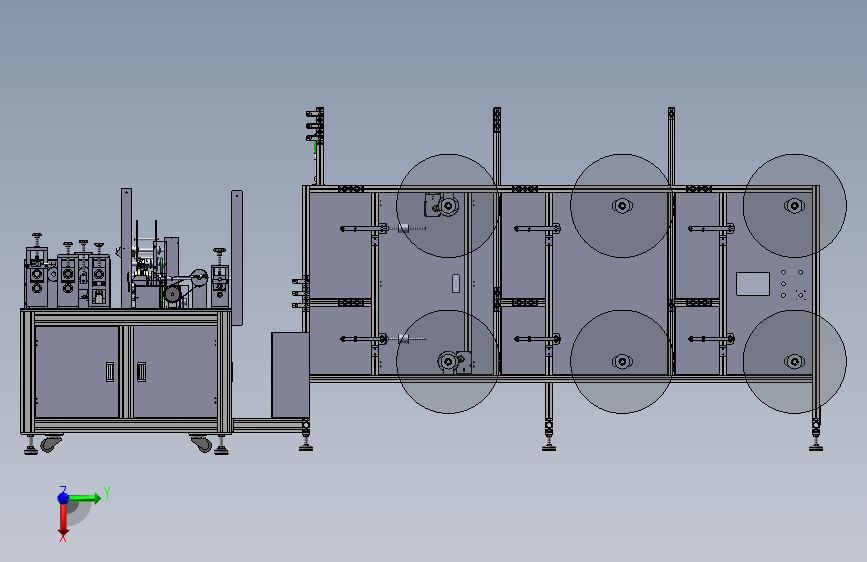Select the right cabinet door handle
The width and height of the screenshot is (867, 562).
(x=142, y=372)
